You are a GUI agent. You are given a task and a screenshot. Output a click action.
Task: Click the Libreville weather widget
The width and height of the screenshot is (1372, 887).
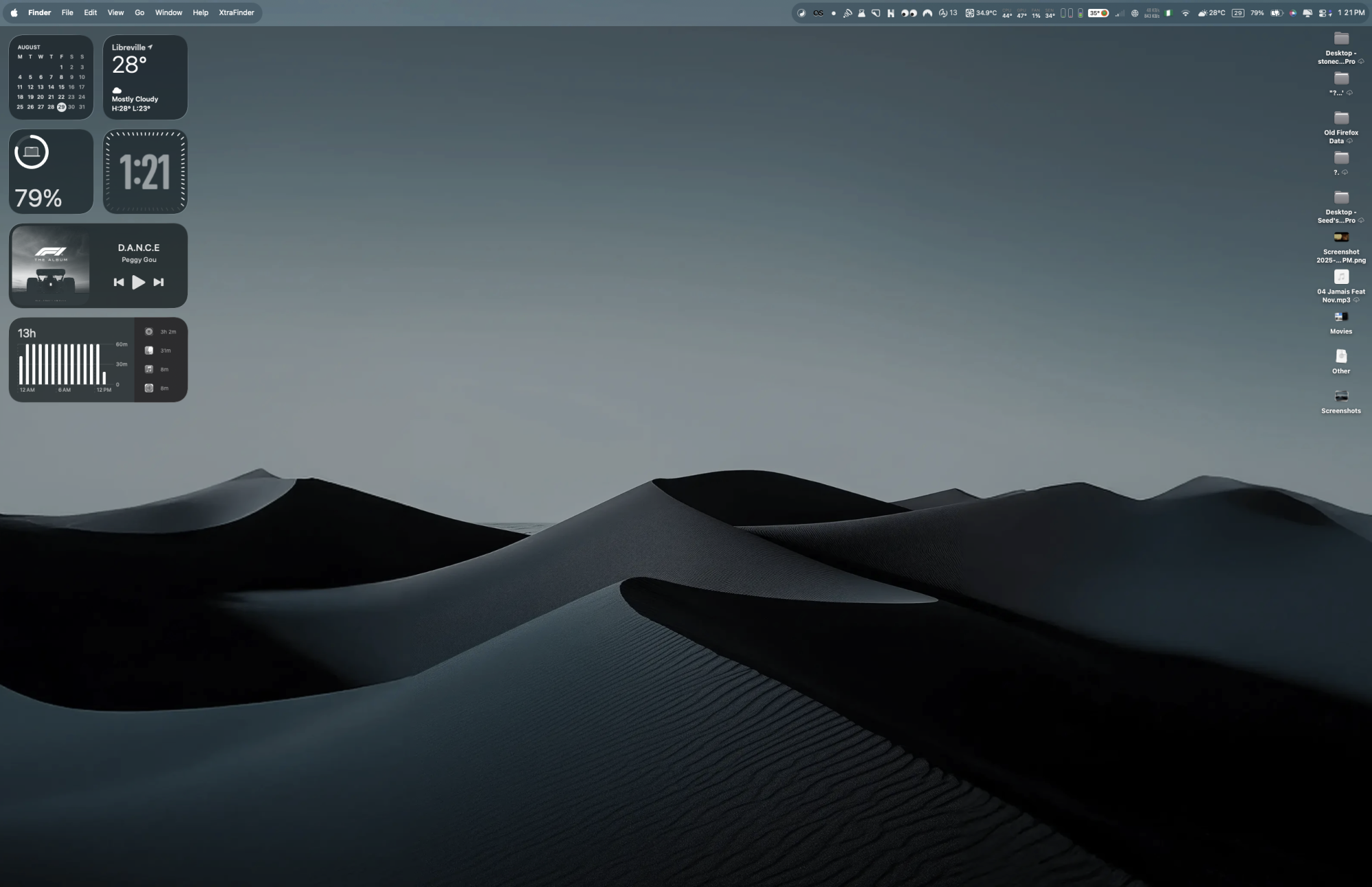click(145, 77)
